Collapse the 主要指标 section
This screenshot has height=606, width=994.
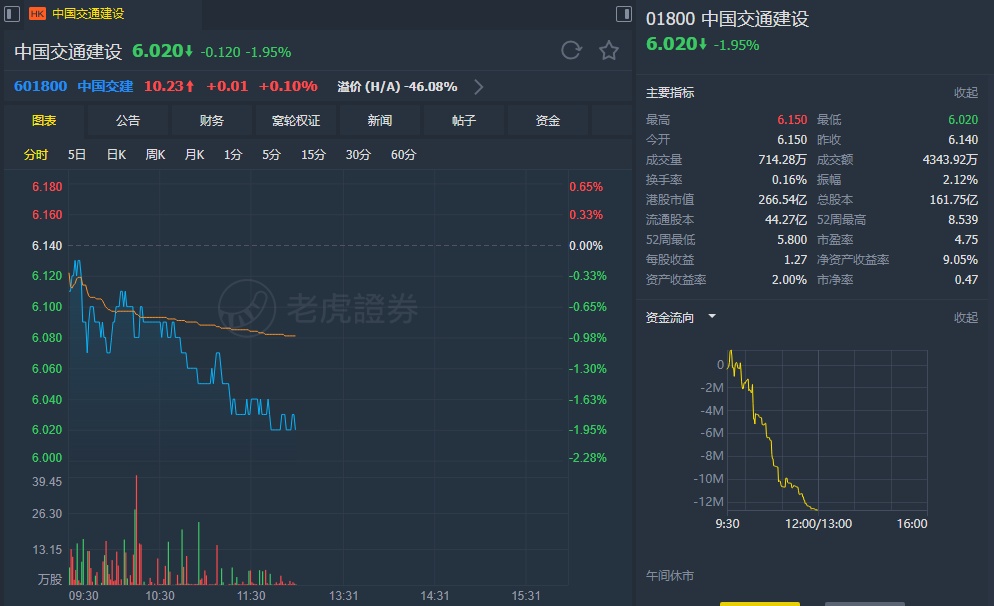click(965, 93)
